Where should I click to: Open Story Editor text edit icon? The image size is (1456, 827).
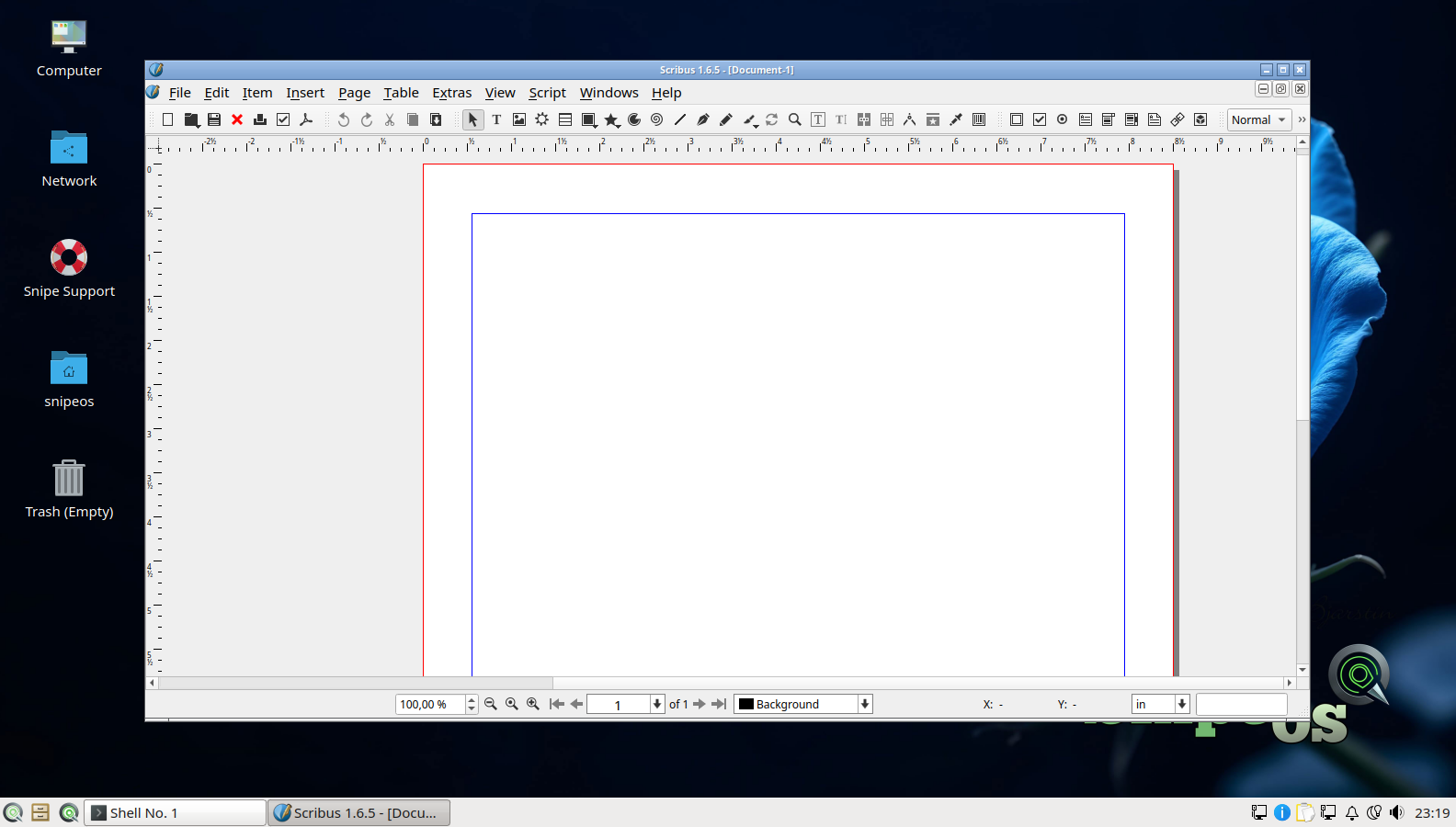841,119
